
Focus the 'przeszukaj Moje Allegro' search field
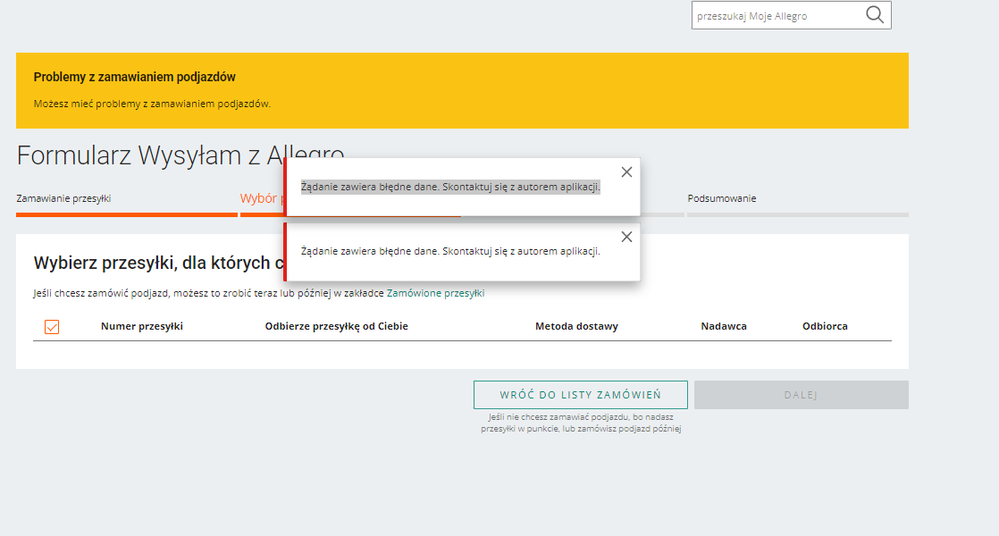[x=775, y=16]
